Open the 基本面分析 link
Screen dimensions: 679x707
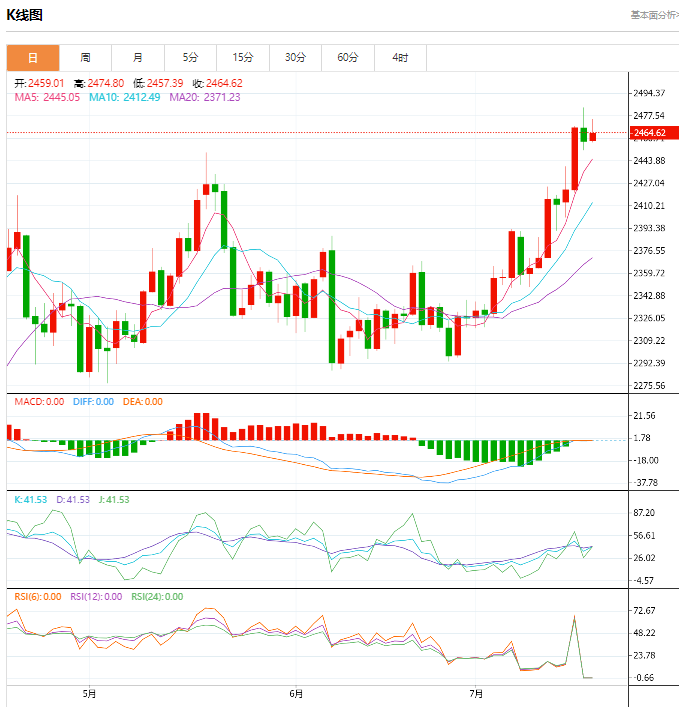(x=654, y=15)
